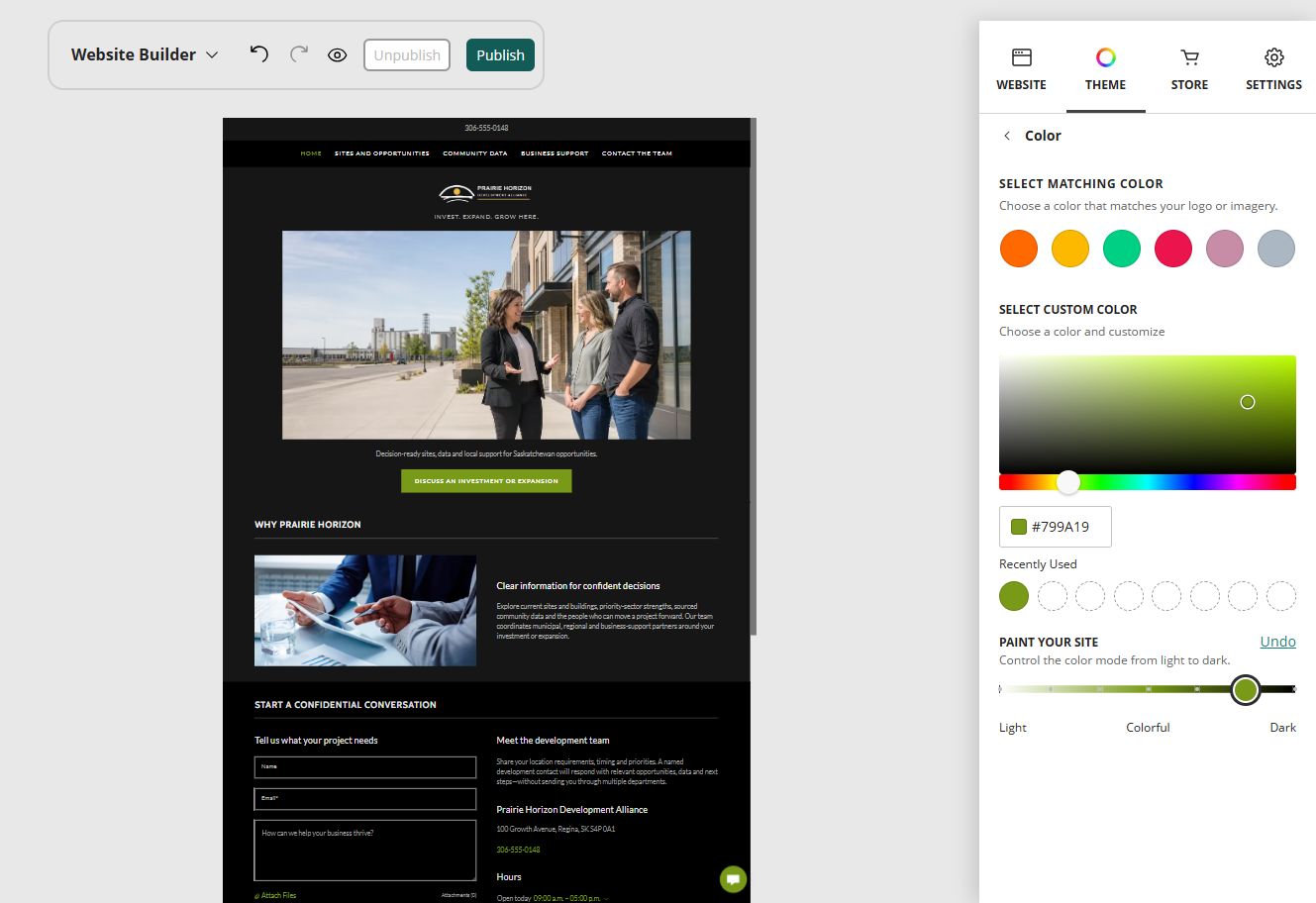Image resolution: width=1316 pixels, height=903 pixels.
Task: Click the Email field in contact form
Action: (365, 798)
